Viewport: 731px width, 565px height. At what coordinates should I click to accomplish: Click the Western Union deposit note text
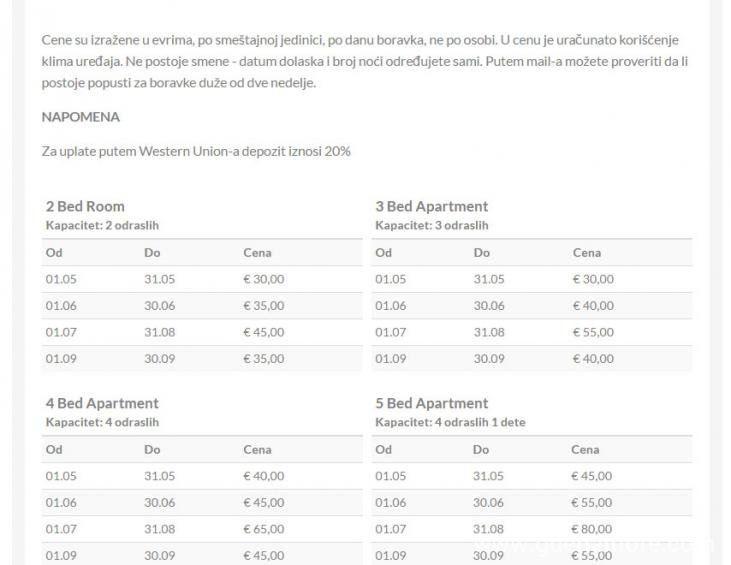click(196, 151)
